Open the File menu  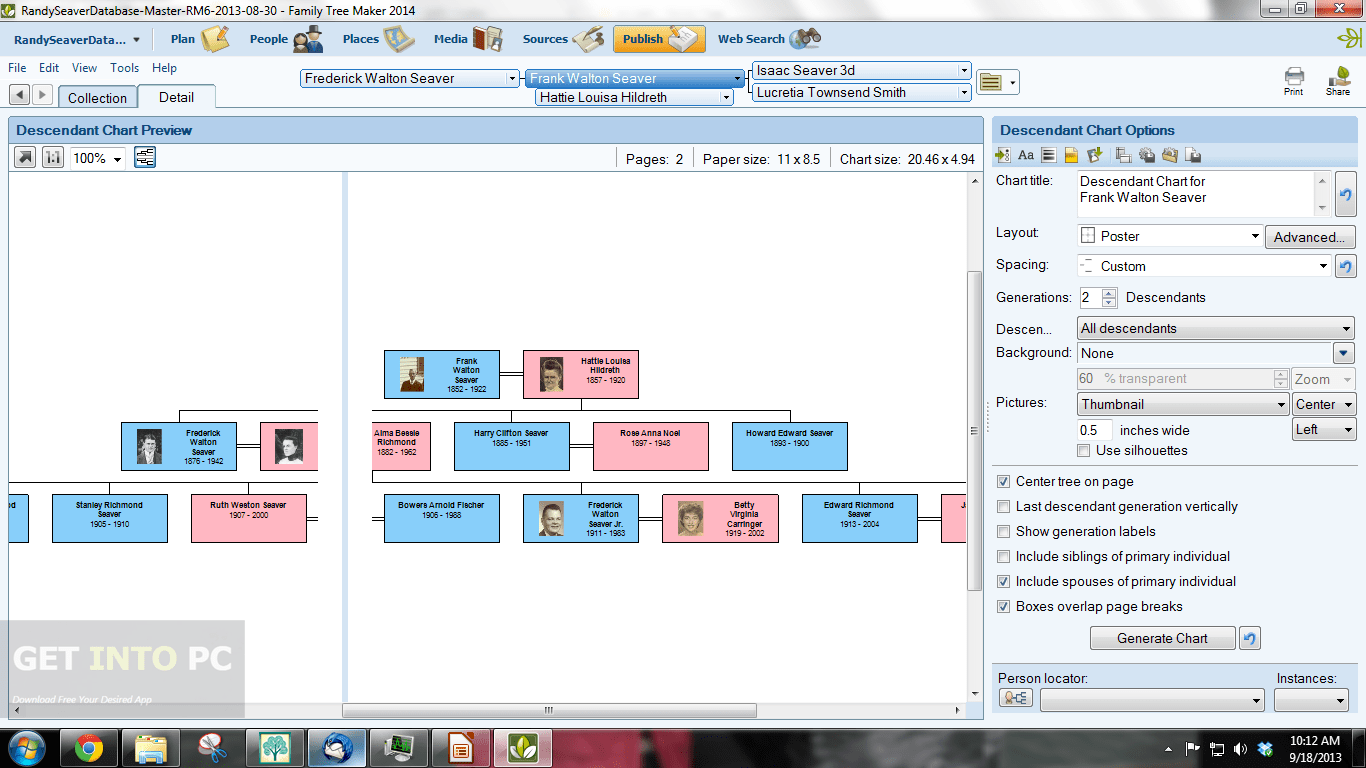coord(17,68)
